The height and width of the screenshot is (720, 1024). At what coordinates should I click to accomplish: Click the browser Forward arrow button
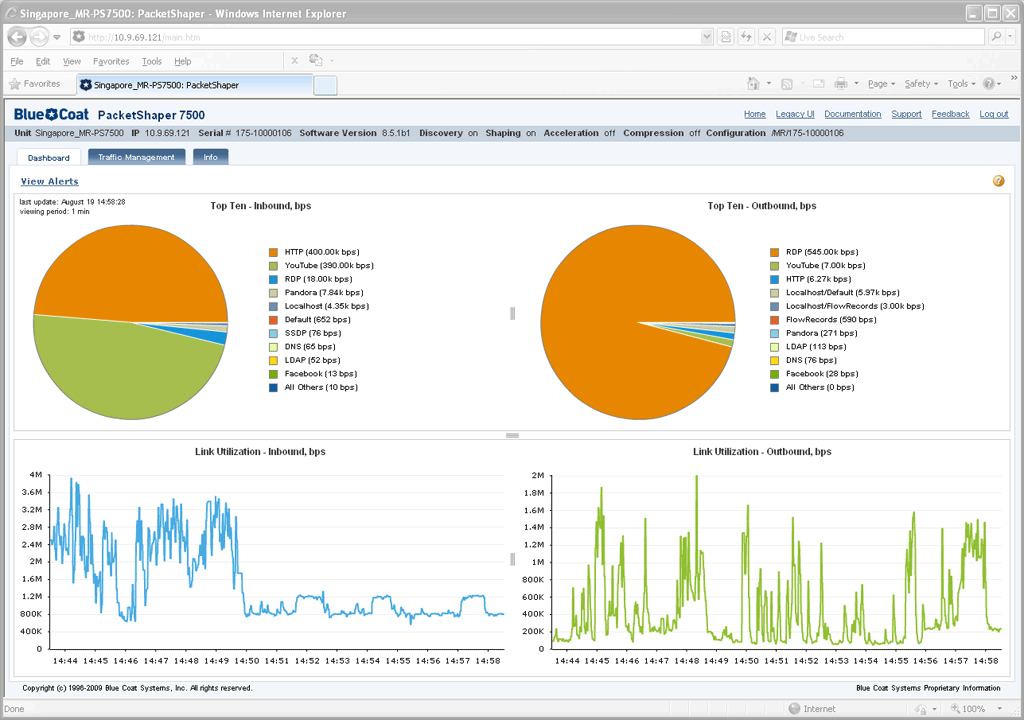click(x=39, y=37)
